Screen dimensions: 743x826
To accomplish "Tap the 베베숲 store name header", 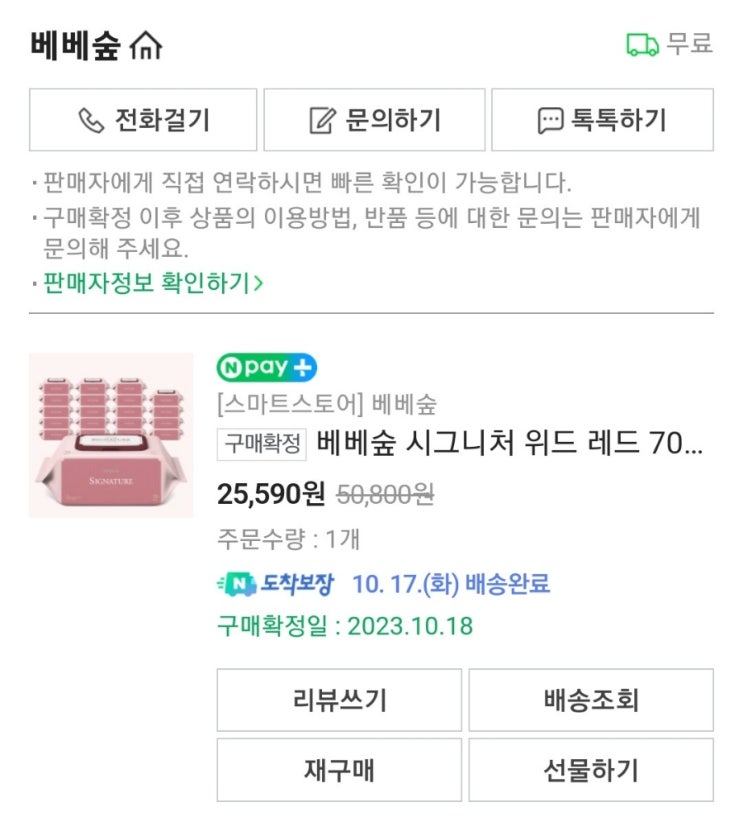I will [x=76, y=46].
